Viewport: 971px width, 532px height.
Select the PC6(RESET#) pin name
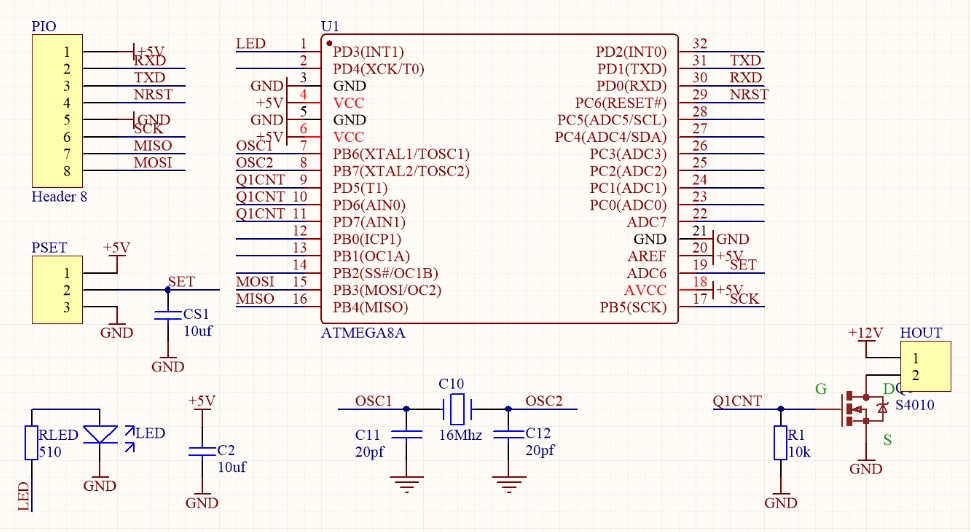point(621,103)
